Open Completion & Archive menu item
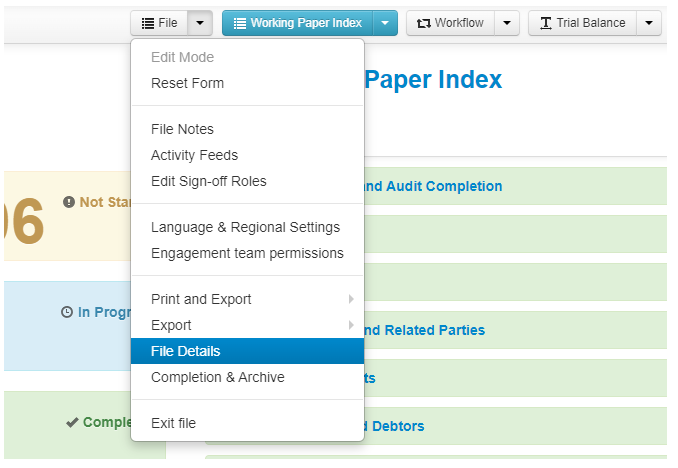The image size is (678, 468). (x=217, y=377)
